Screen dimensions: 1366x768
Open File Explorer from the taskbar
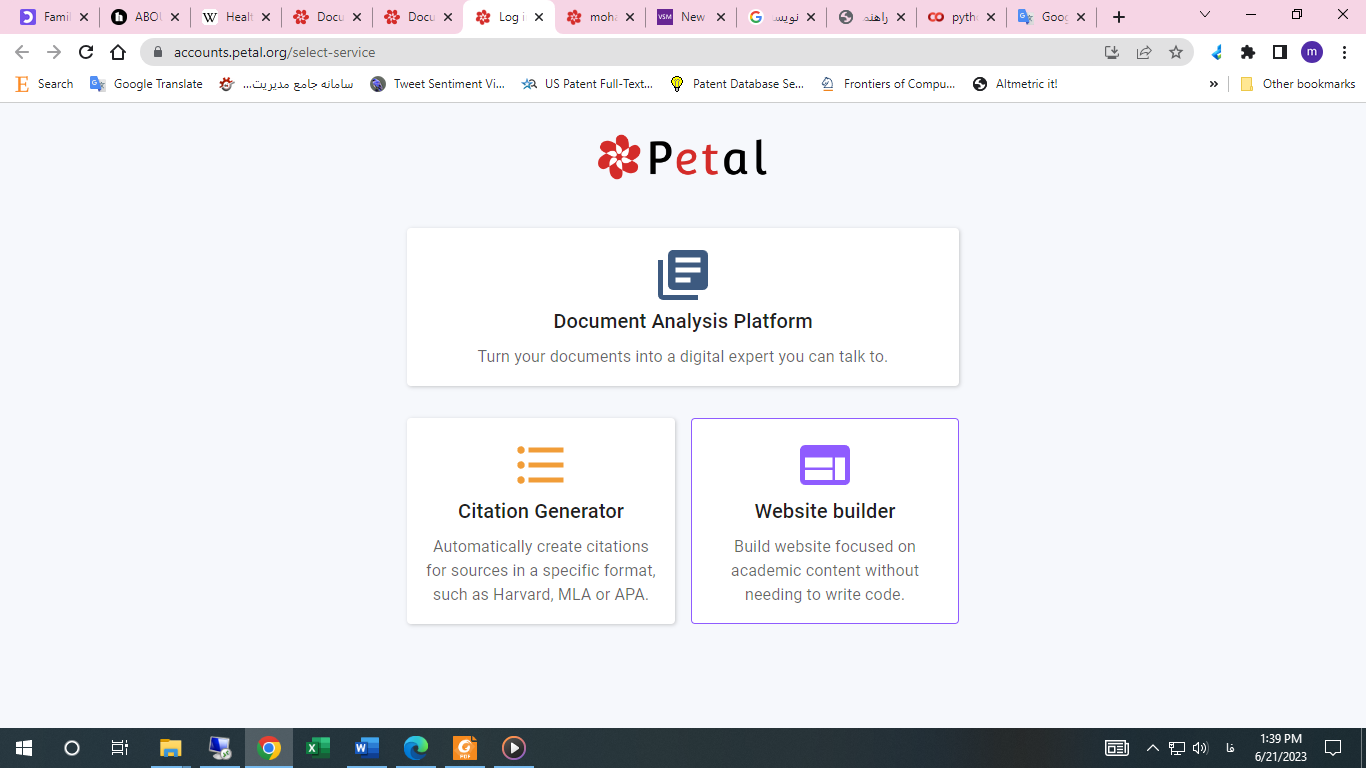point(171,747)
